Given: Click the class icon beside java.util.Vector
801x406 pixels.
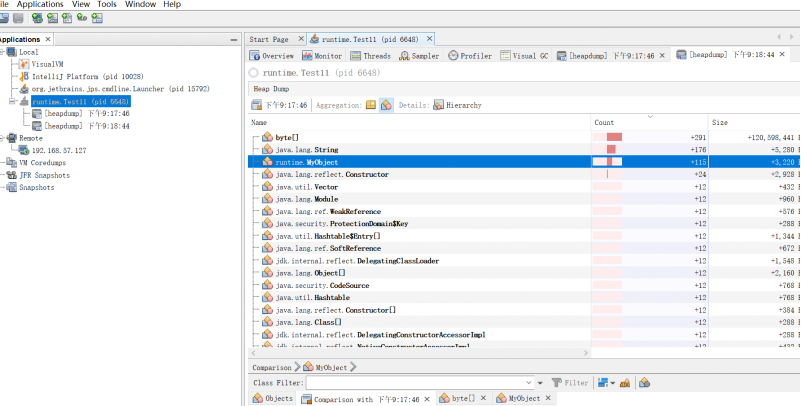Looking at the screenshot, I should pos(268,186).
